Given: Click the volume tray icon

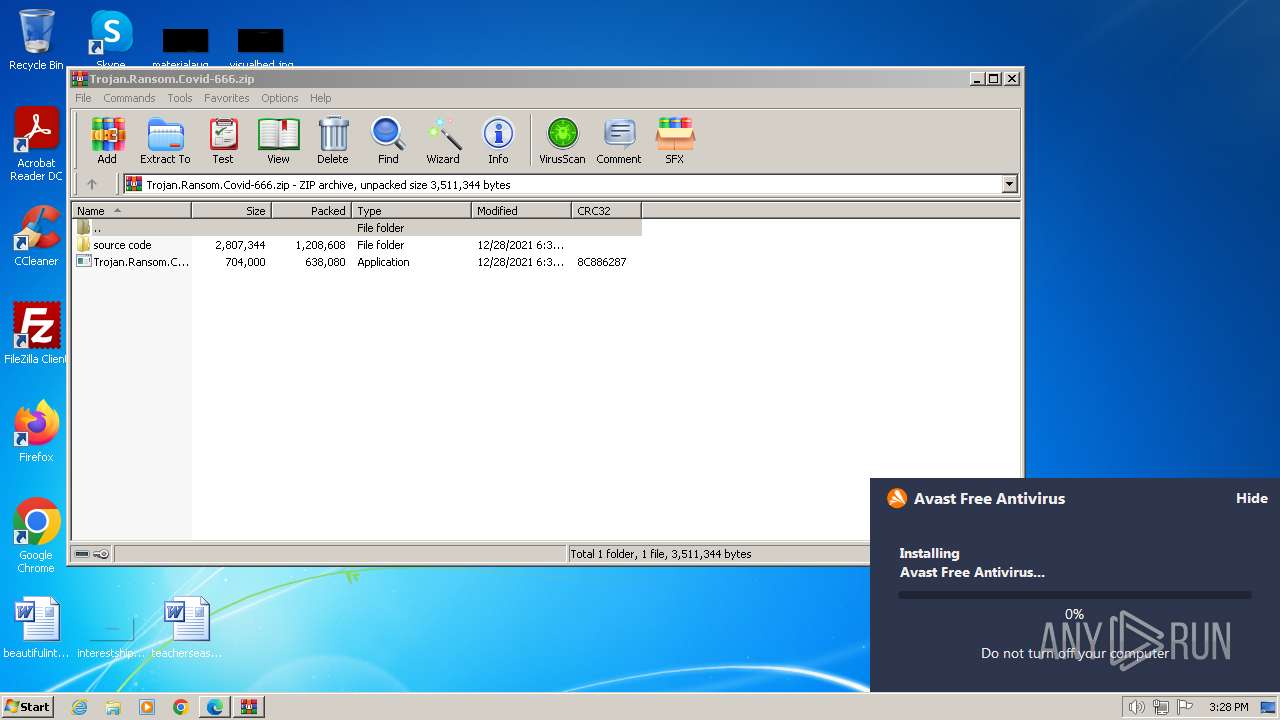Looking at the screenshot, I should click(x=1136, y=707).
